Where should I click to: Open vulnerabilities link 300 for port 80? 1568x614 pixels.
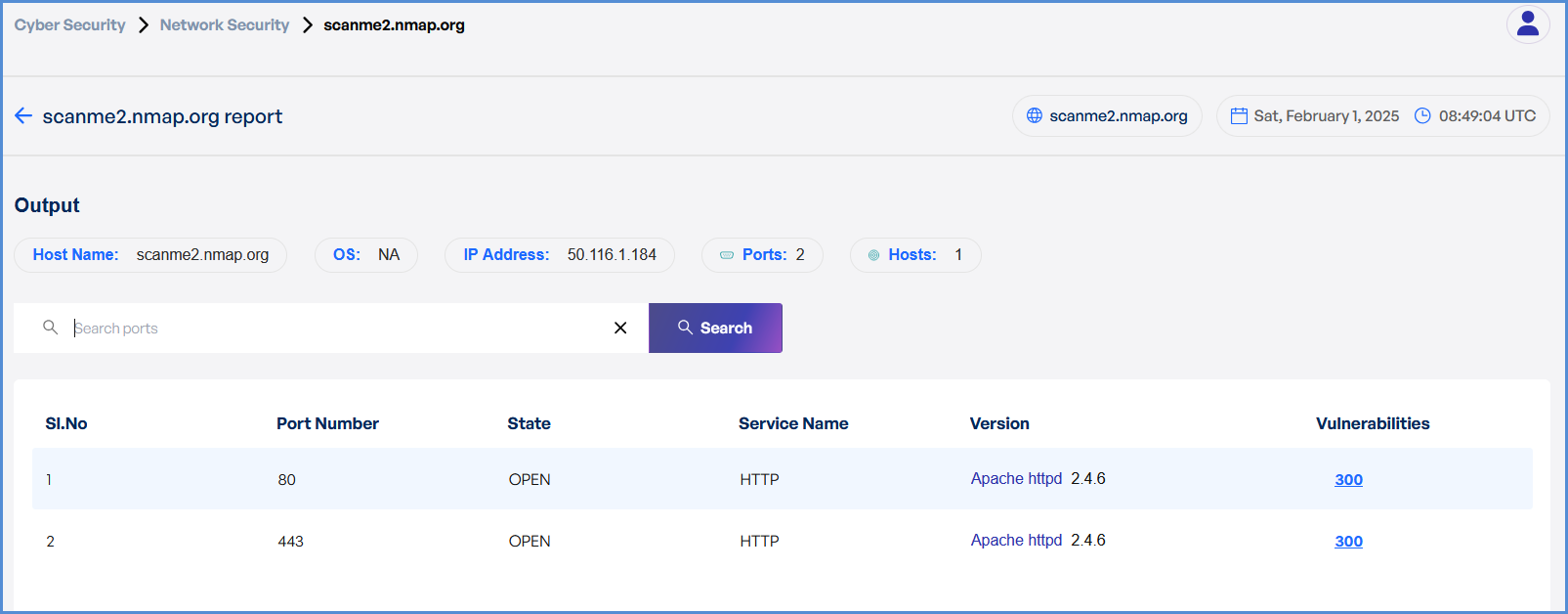(x=1348, y=480)
